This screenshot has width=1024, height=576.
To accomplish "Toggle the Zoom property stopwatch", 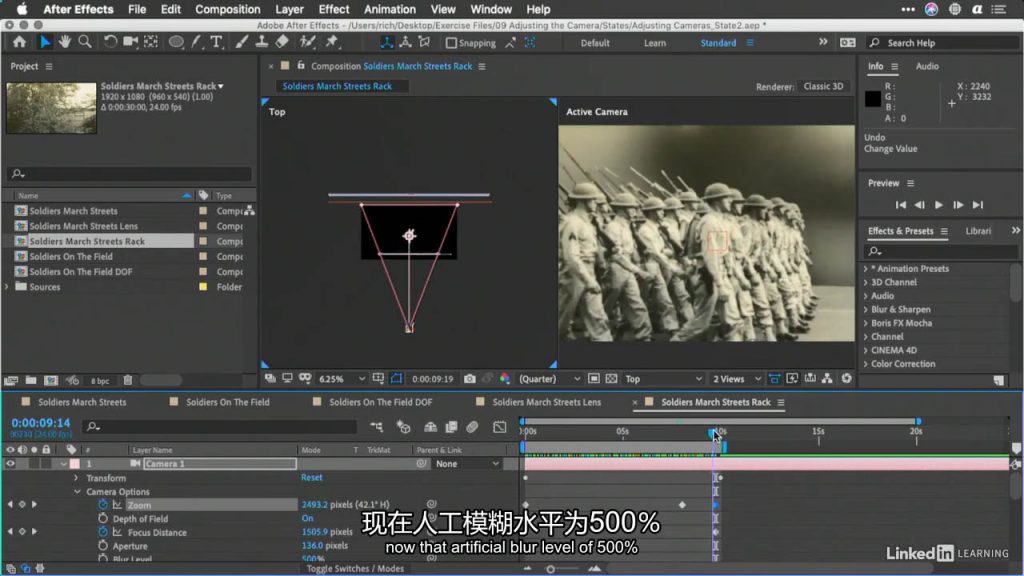I will click(103, 505).
